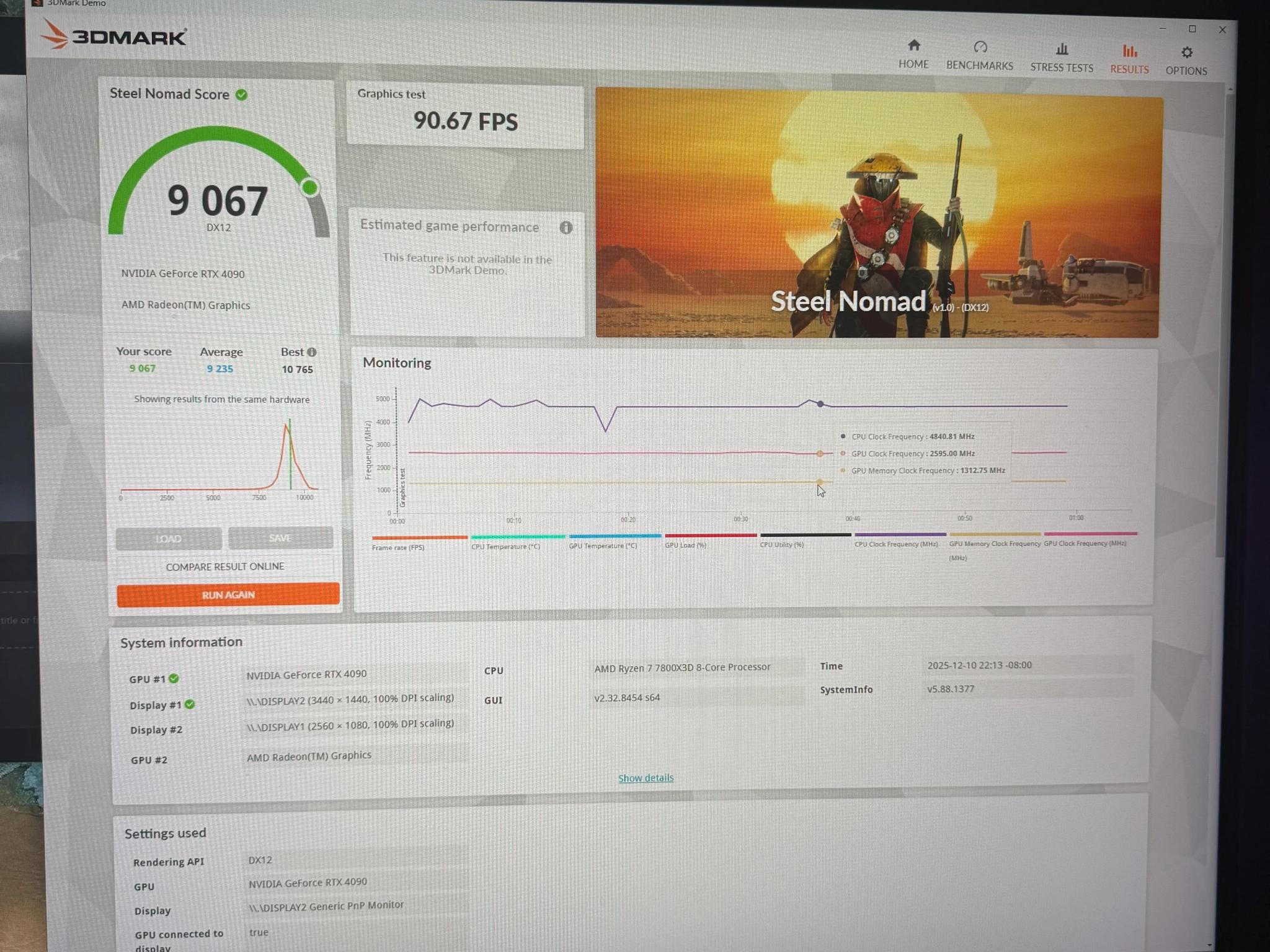This screenshot has height=952, width=1270.
Task: Close the 3DMark window
Action: click(x=1222, y=30)
